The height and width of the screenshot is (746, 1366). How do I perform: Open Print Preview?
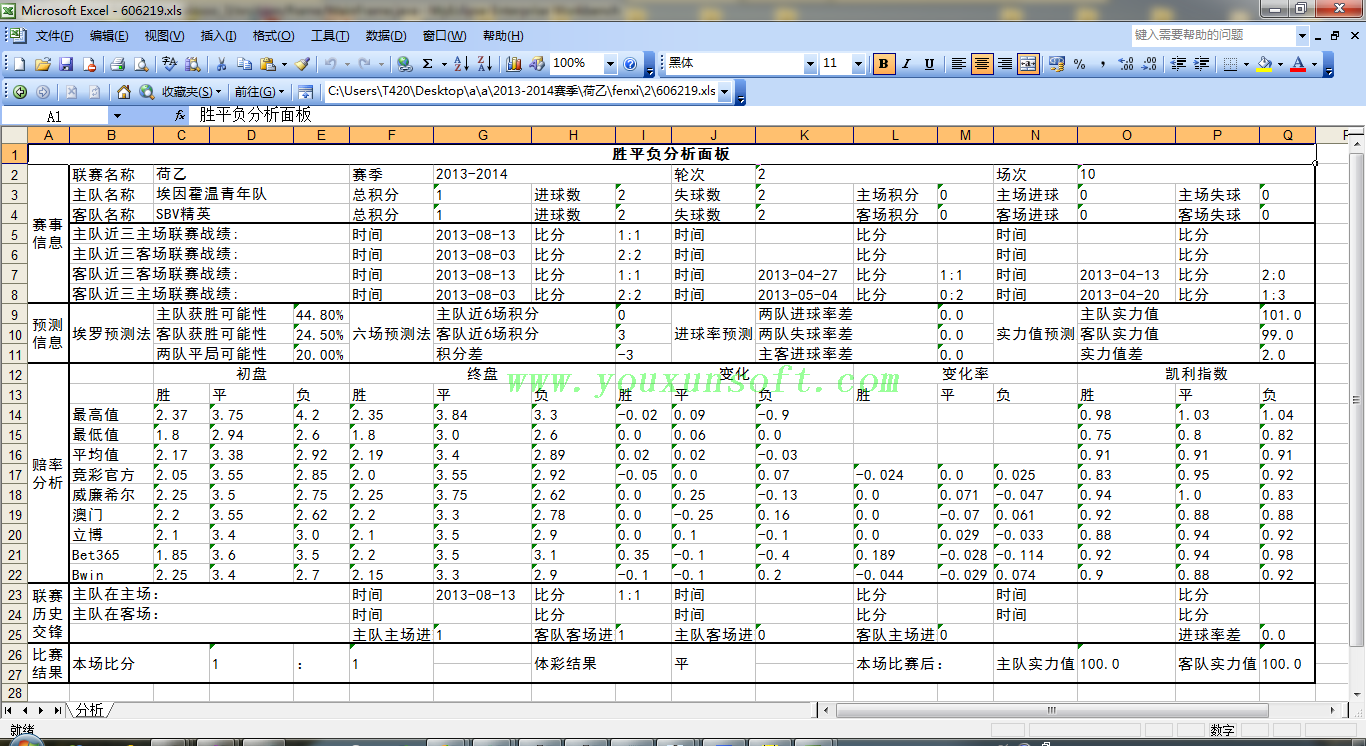[141, 64]
